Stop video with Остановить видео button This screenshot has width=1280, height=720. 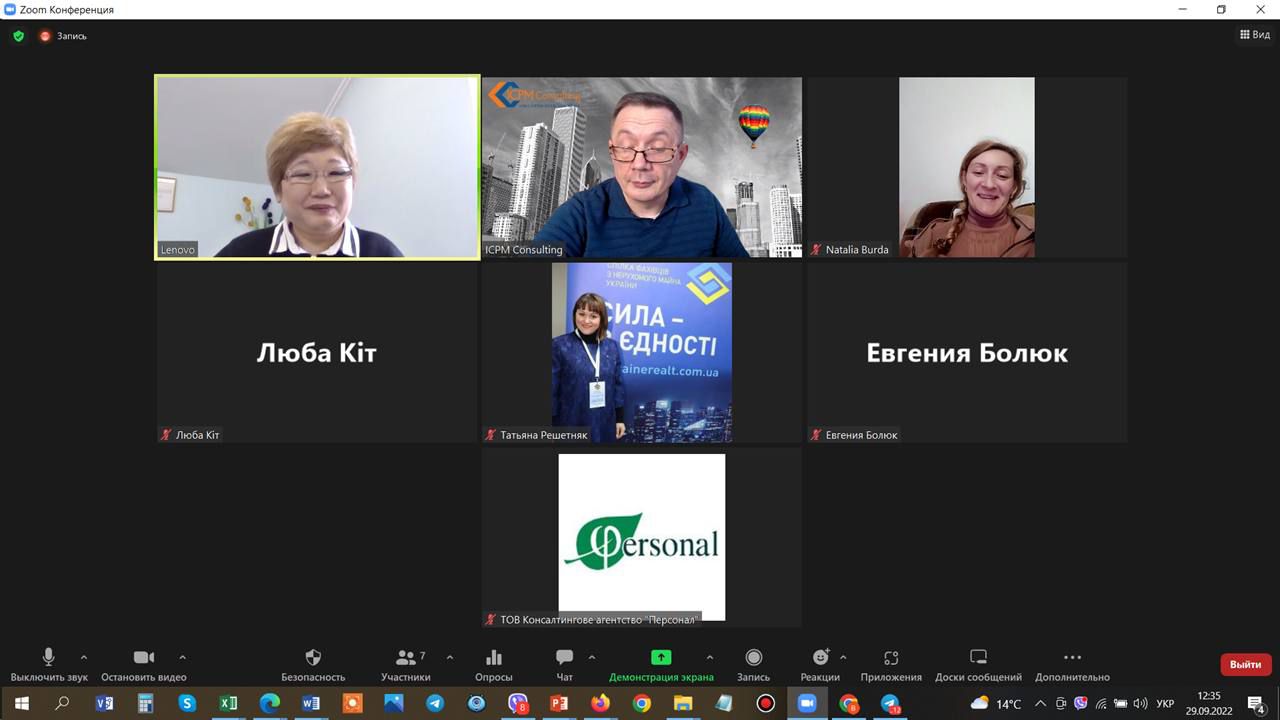click(x=144, y=664)
